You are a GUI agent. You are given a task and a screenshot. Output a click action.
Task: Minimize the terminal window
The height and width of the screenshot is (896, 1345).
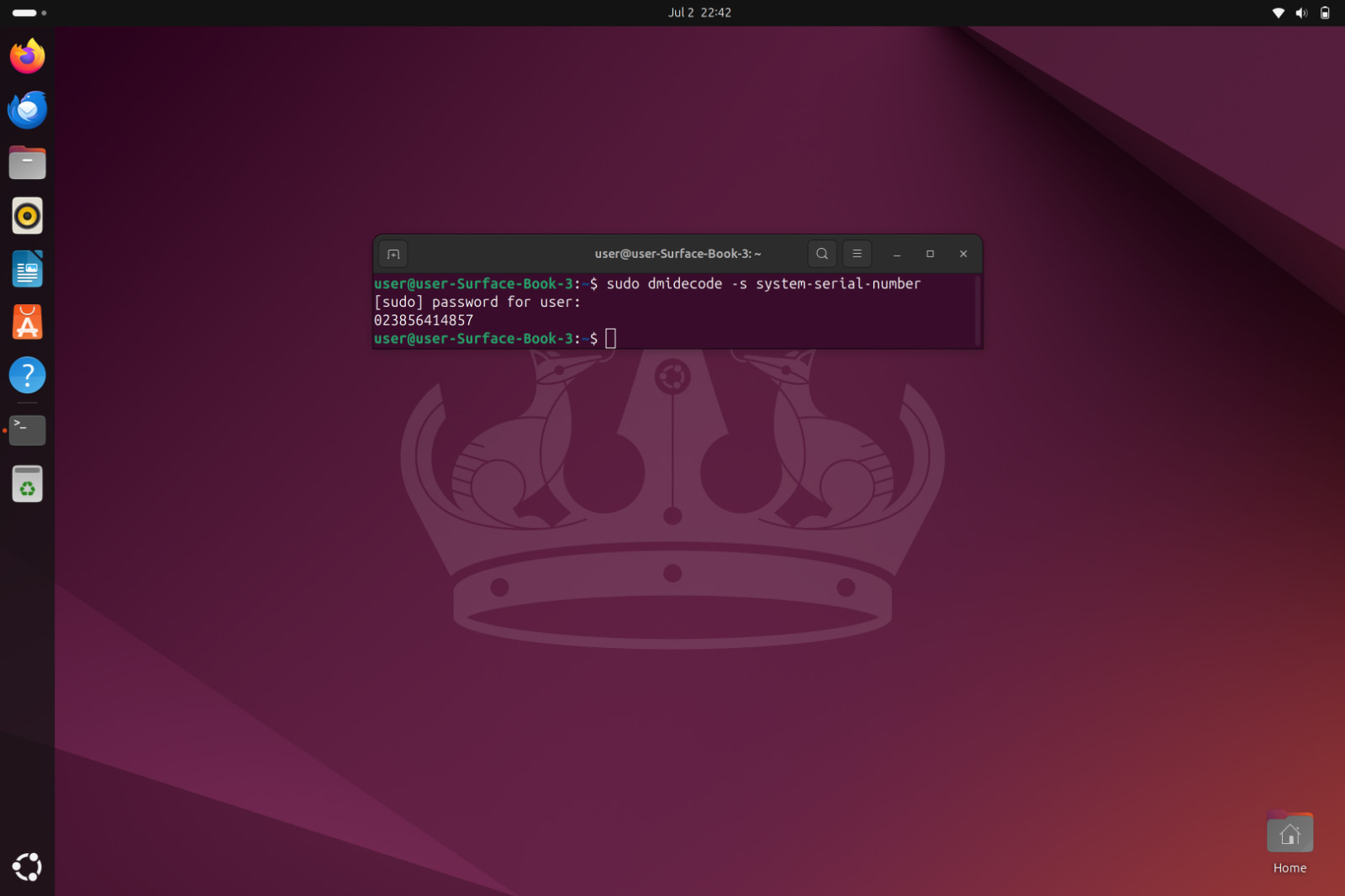897,254
